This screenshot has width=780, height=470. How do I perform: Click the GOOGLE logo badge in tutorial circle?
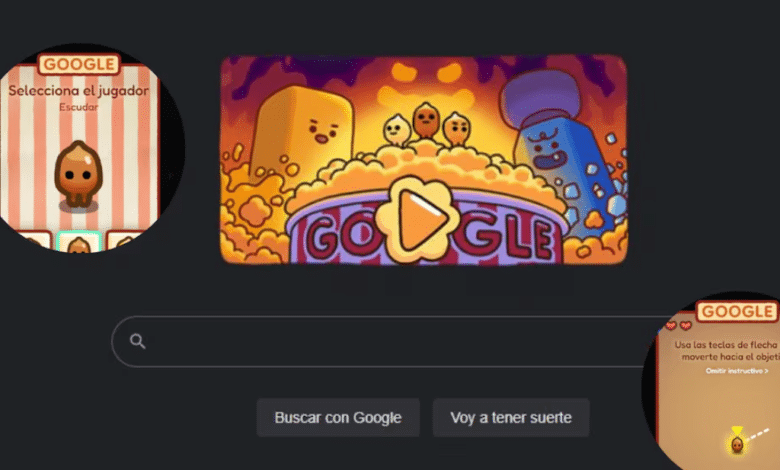pyautogui.click(x=737, y=311)
